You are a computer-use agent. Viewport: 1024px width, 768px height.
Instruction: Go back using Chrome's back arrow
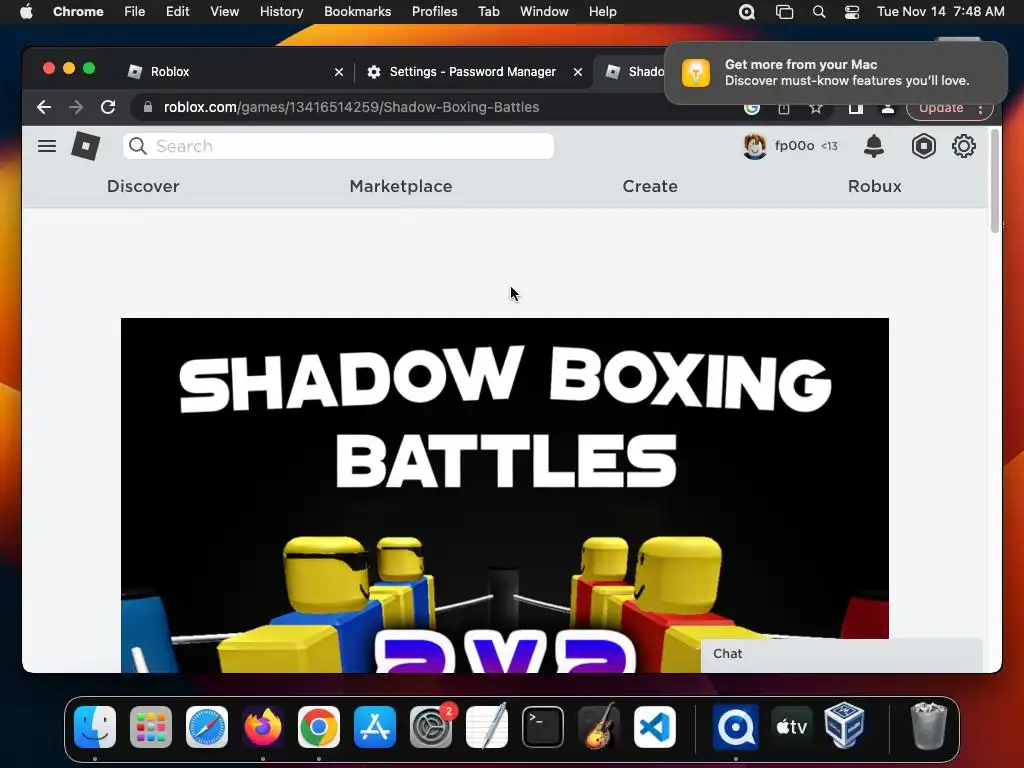coord(43,107)
